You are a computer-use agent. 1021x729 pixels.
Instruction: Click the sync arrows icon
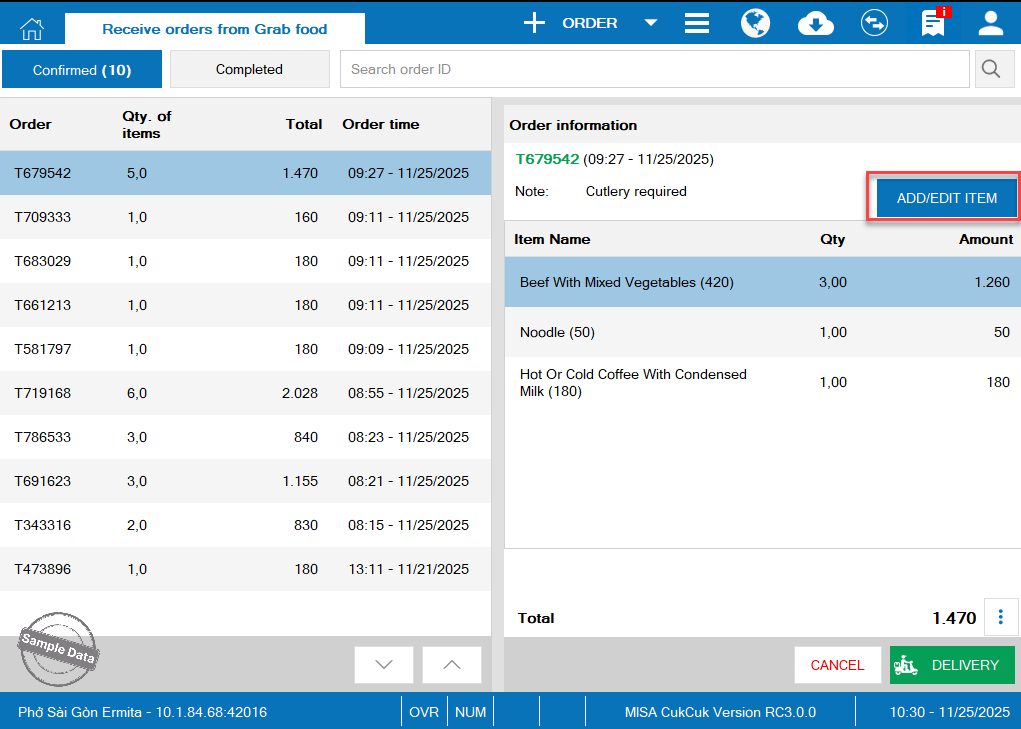pyautogui.click(x=876, y=23)
